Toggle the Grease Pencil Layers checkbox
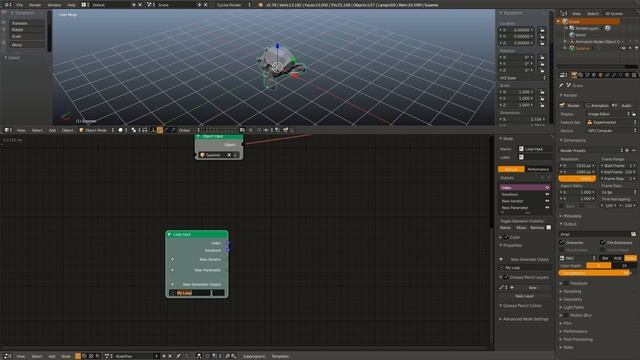 click(x=506, y=277)
